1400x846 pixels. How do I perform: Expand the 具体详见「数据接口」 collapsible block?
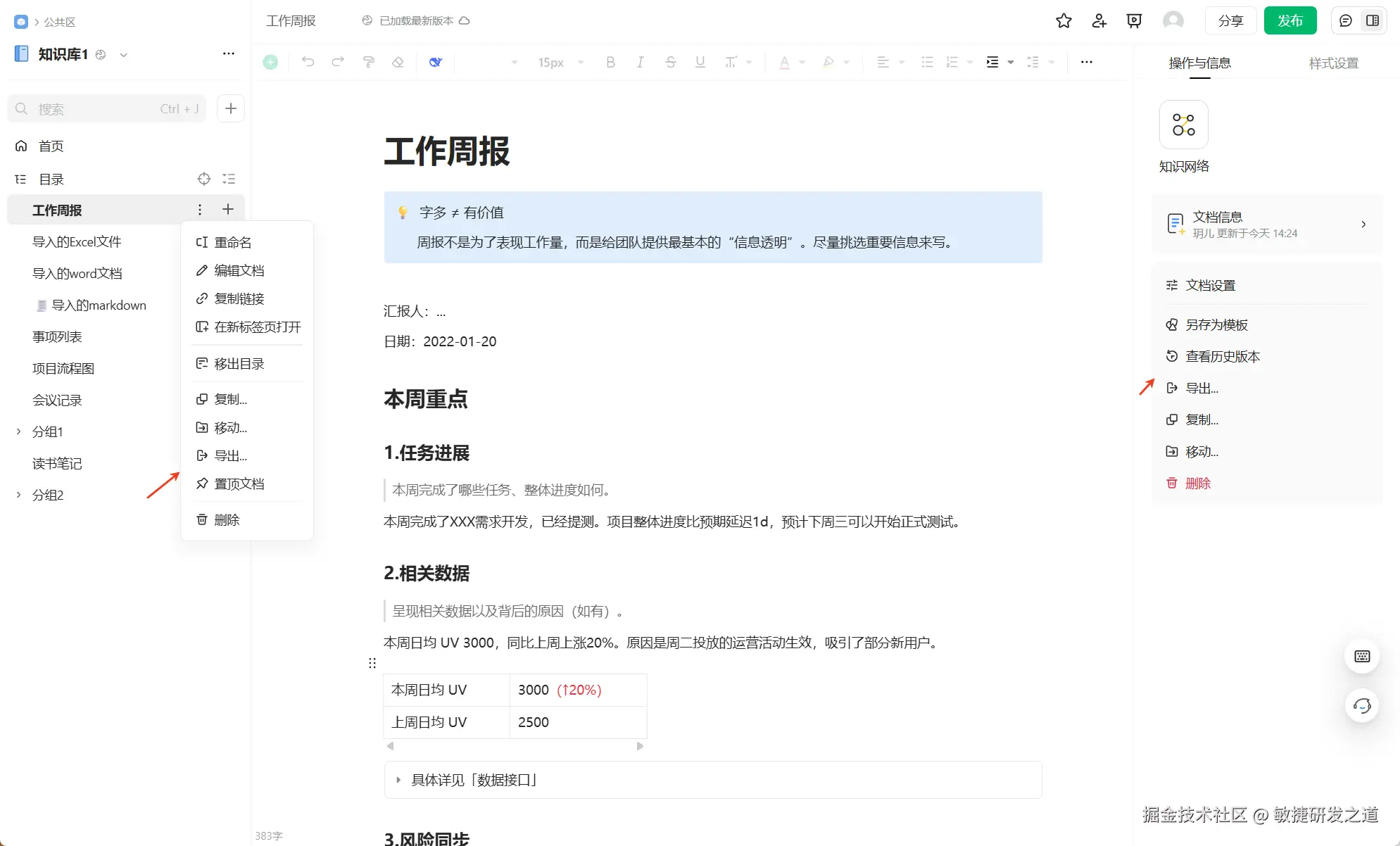click(x=398, y=780)
